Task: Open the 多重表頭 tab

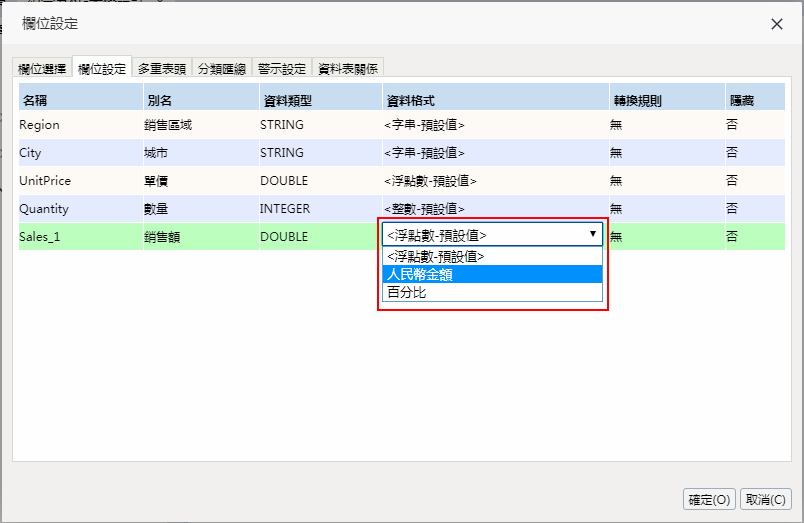Action: tap(162, 69)
